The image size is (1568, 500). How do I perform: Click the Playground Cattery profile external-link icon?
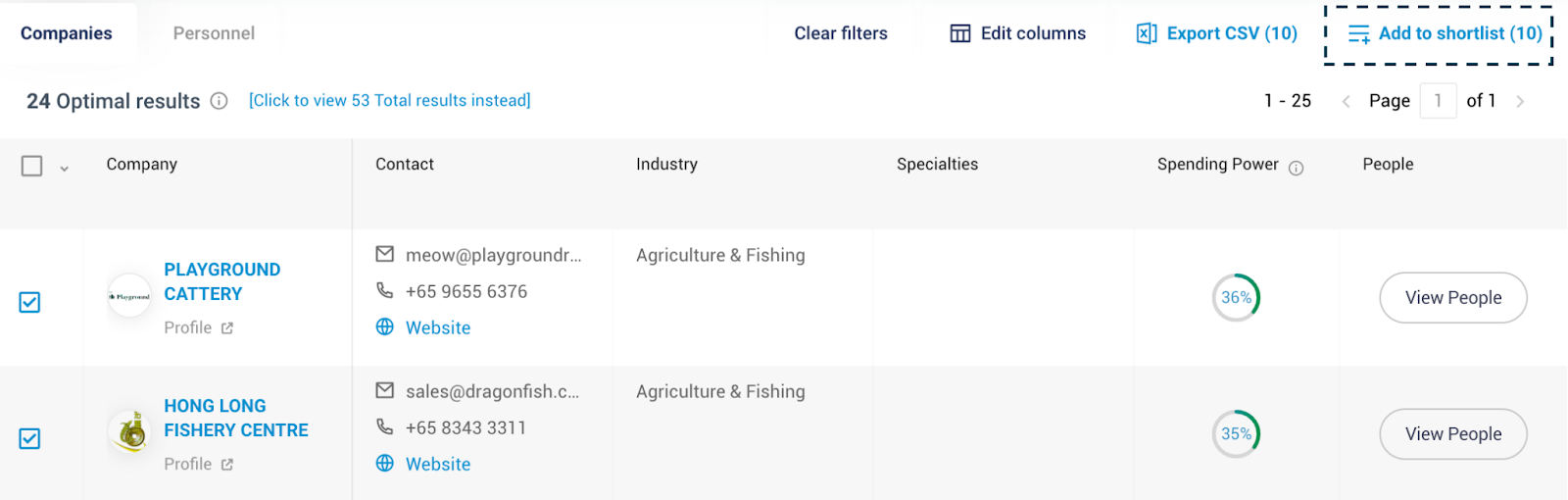227,328
